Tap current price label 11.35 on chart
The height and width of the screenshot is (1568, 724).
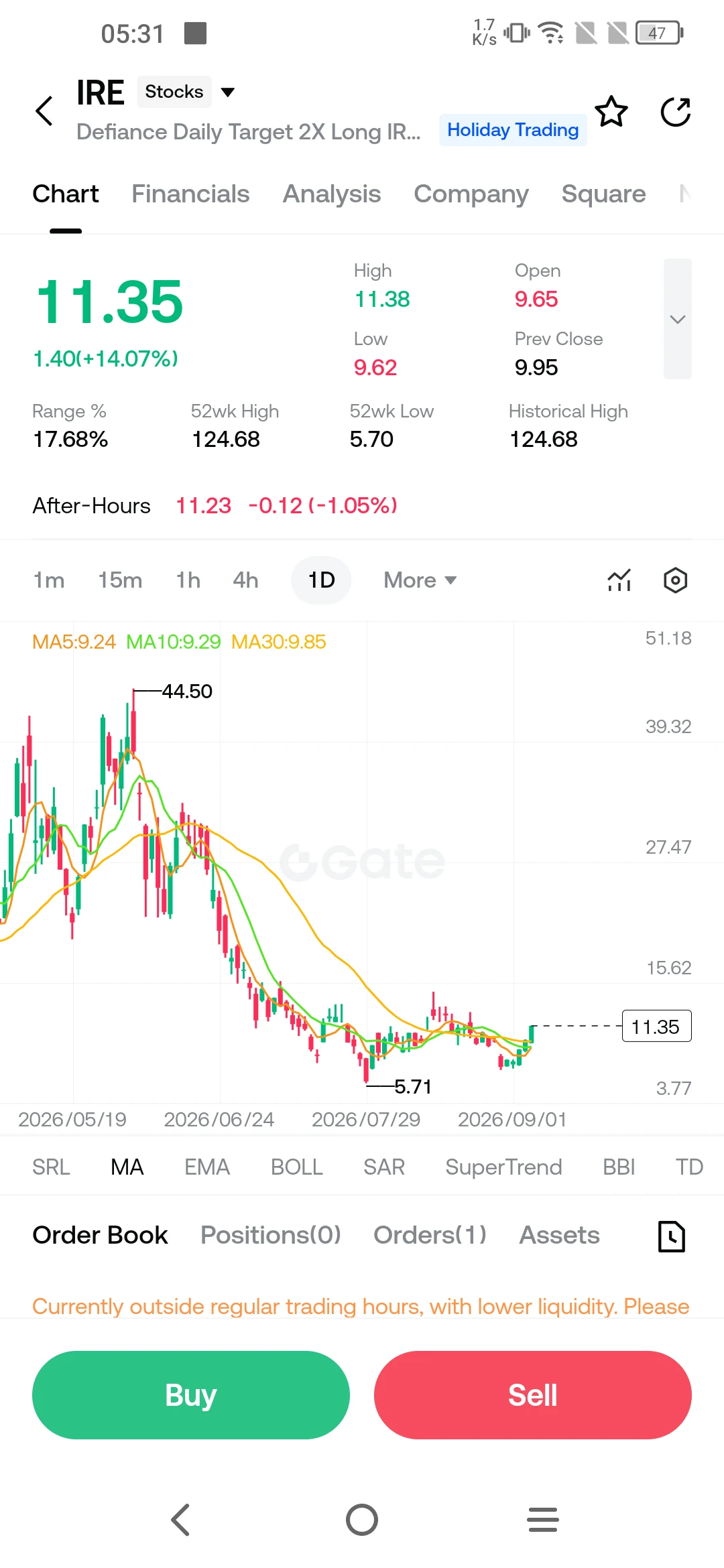tap(656, 1027)
